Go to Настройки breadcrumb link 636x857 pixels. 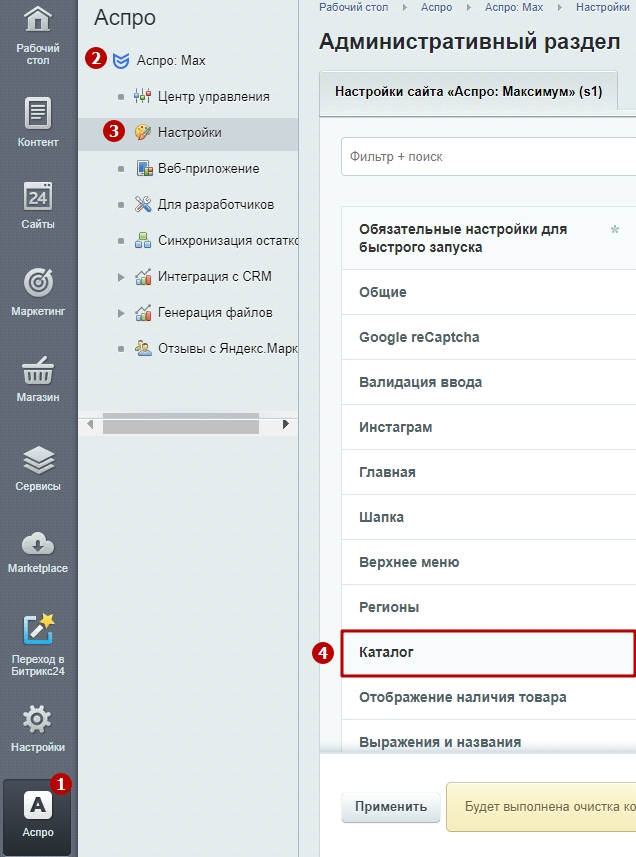point(603,7)
